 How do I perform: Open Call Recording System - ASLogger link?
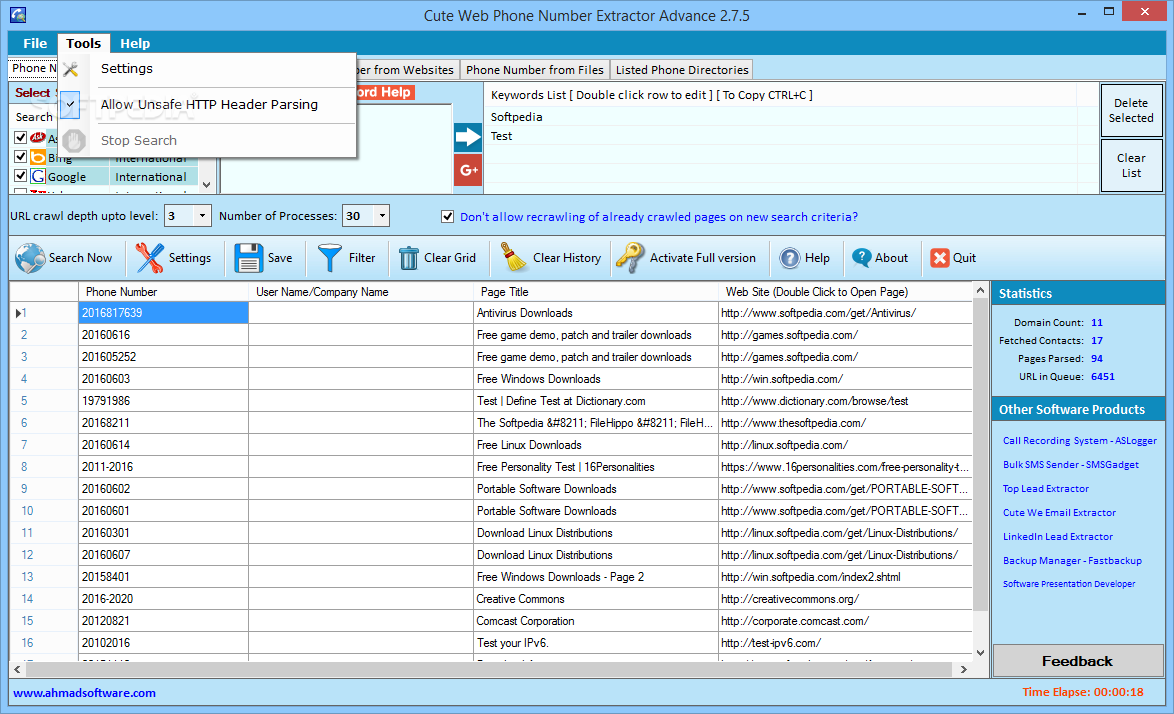1080,441
